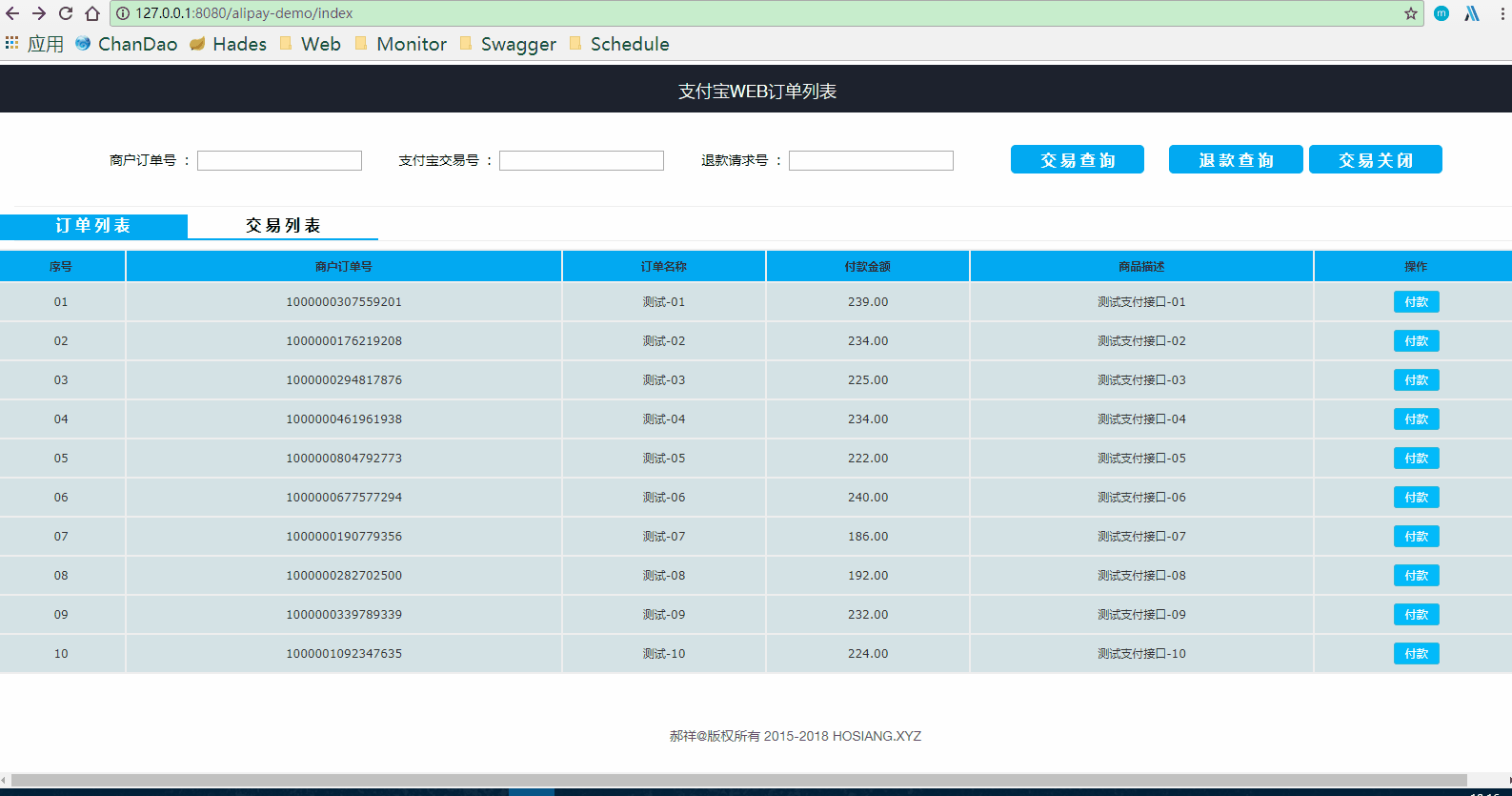
Task: Click the horizontal scrollbar left arrow
Action: [5, 780]
